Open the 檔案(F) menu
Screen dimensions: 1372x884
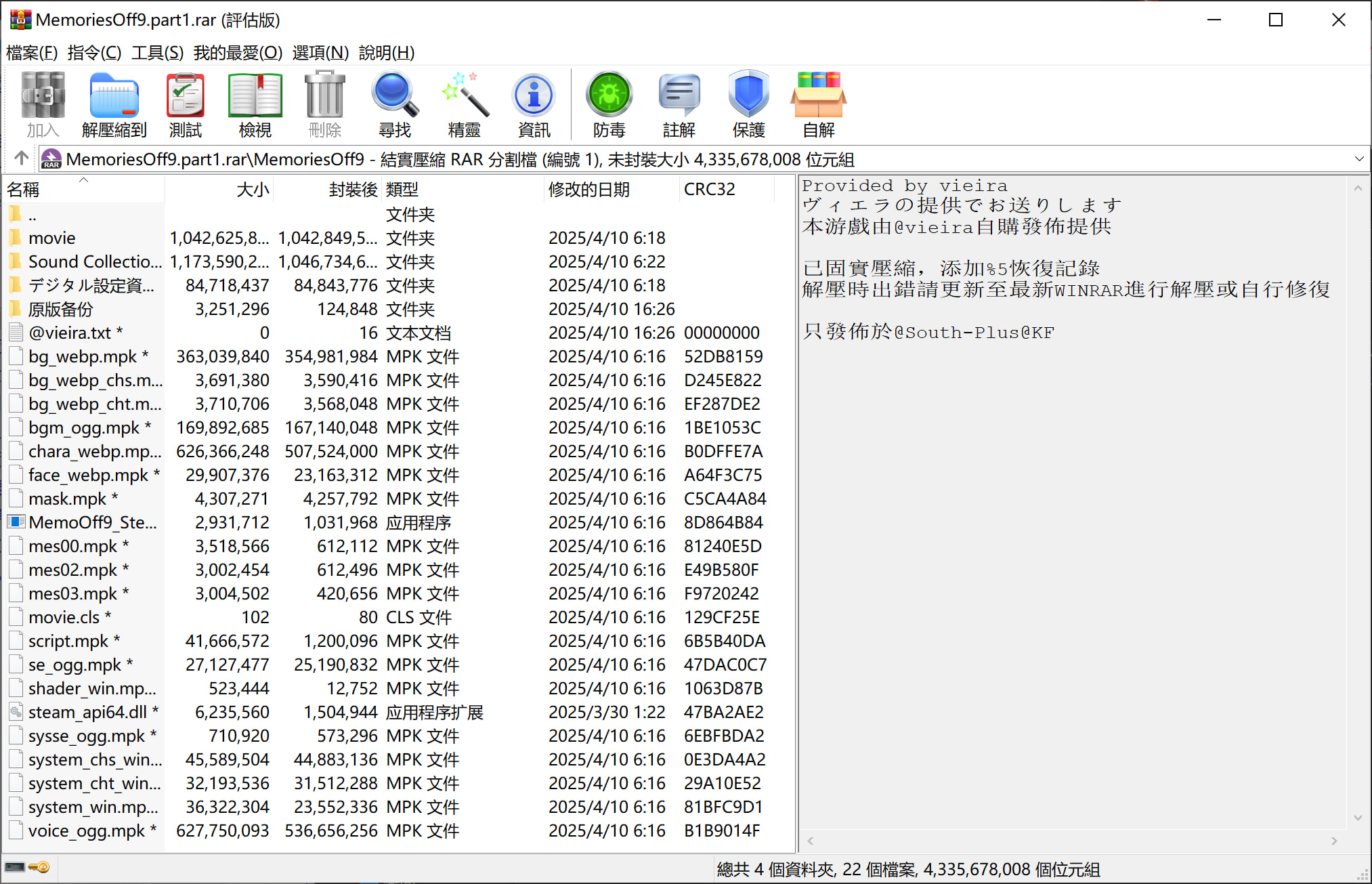[x=32, y=52]
